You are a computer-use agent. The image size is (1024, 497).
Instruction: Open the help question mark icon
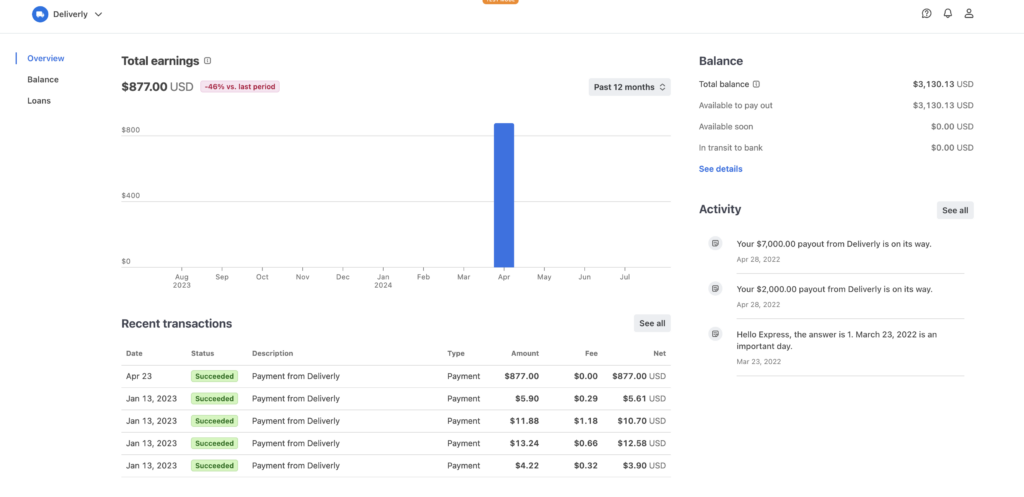click(x=926, y=14)
